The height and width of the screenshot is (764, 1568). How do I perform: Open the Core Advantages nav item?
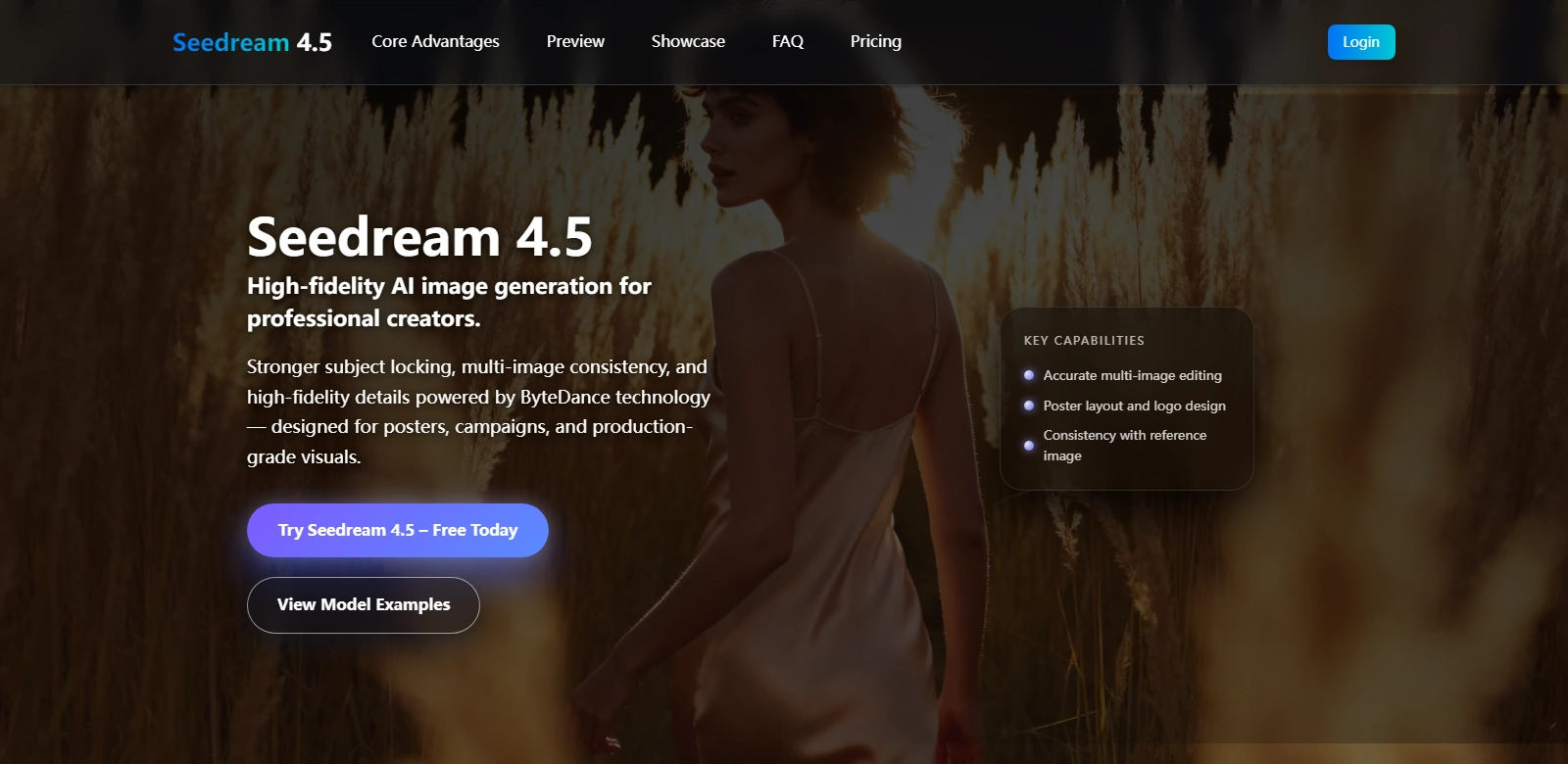pyautogui.click(x=435, y=41)
